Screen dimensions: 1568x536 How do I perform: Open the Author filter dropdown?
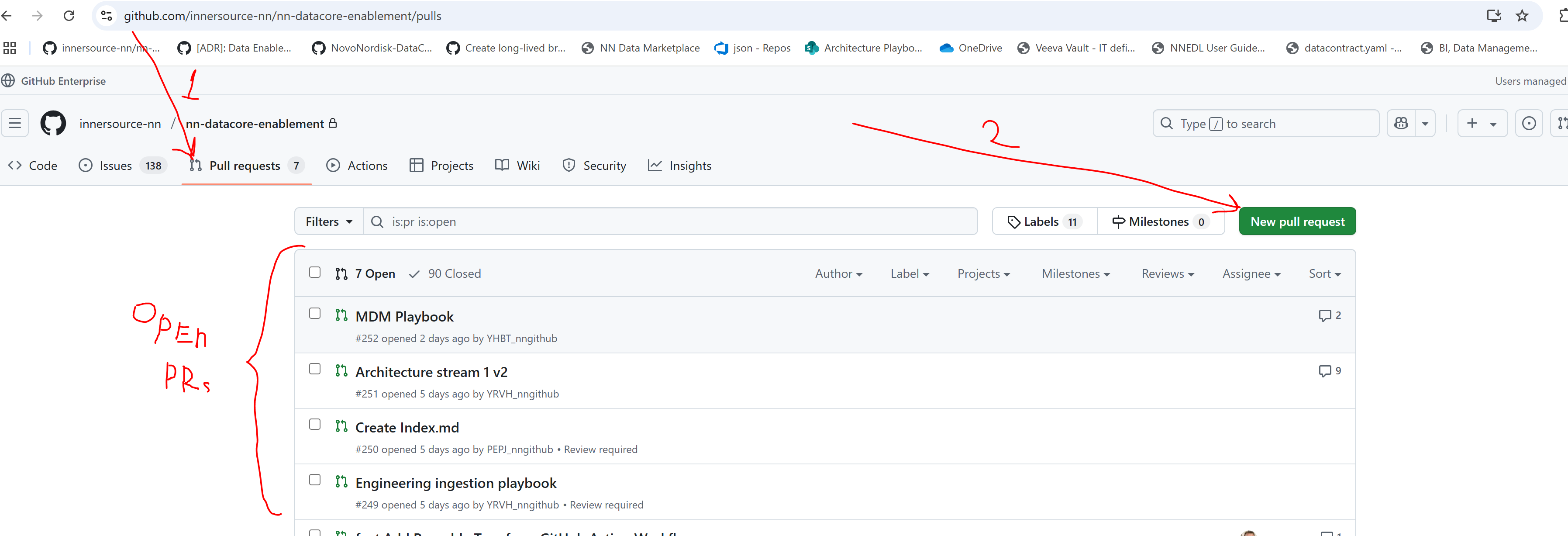tap(838, 274)
